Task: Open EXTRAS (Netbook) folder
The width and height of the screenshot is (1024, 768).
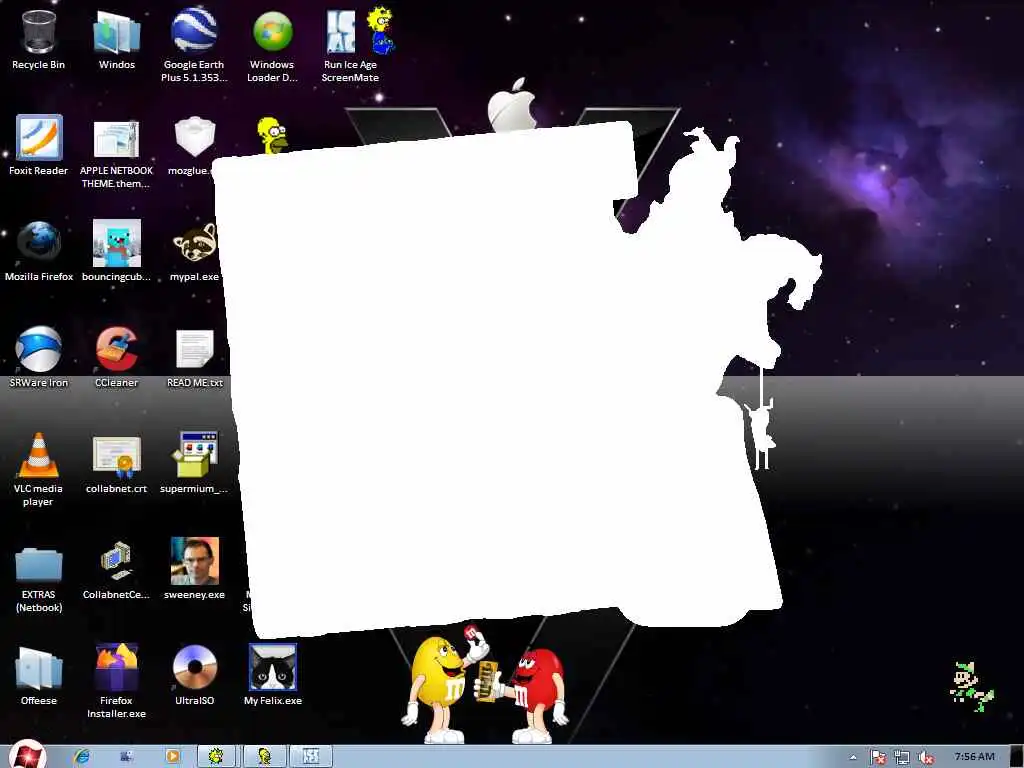Action: click(39, 579)
